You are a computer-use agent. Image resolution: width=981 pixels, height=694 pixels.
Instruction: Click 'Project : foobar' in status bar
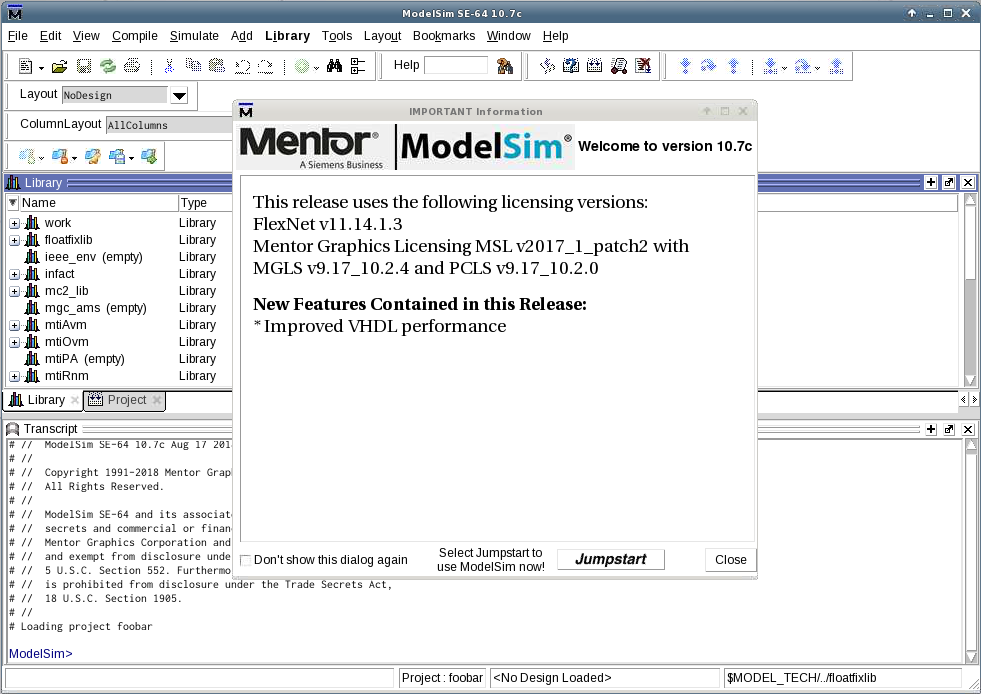[x=442, y=678]
